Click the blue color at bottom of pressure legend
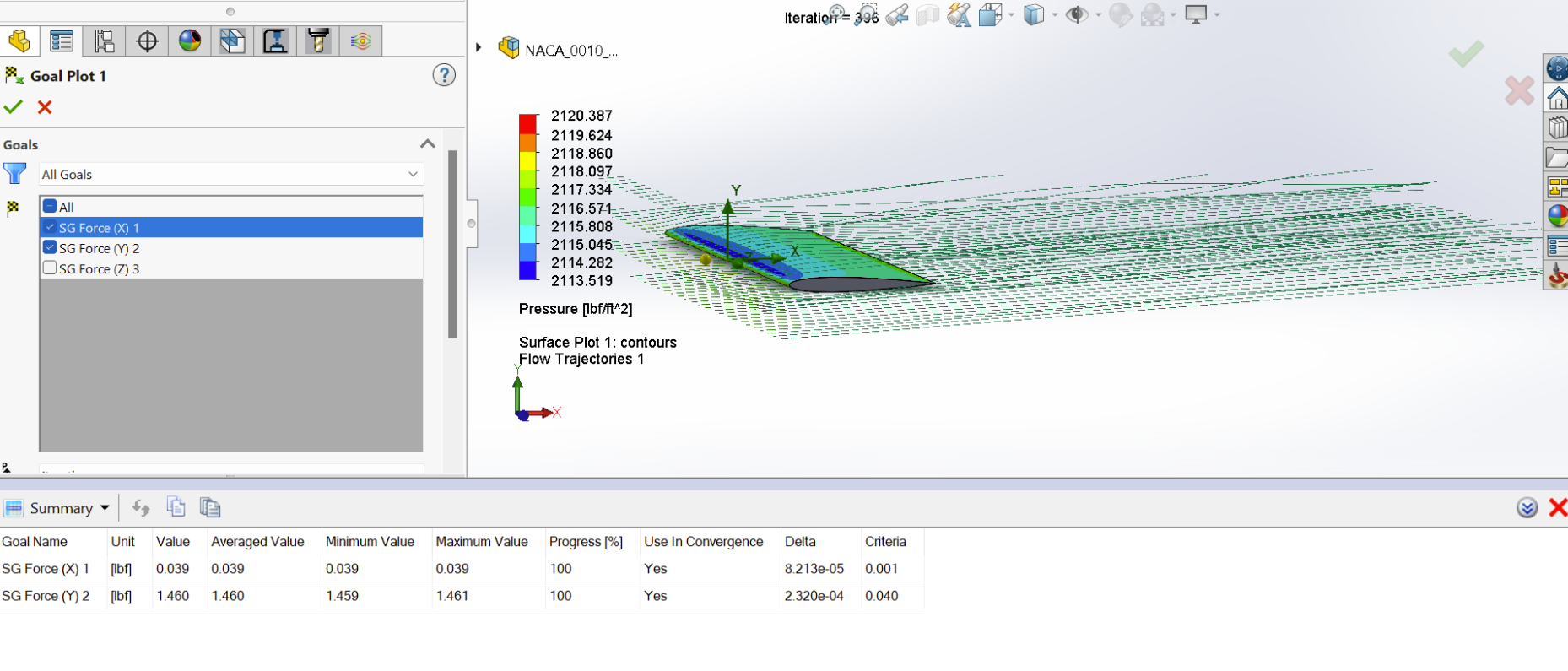This screenshot has height=671, width=1568. tap(527, 270)
